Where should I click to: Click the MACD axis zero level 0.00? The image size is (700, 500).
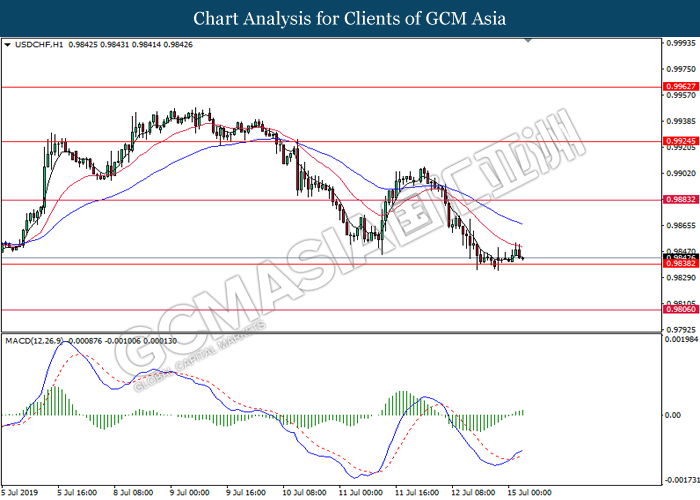pyautogui.click(x=673, y=415)
